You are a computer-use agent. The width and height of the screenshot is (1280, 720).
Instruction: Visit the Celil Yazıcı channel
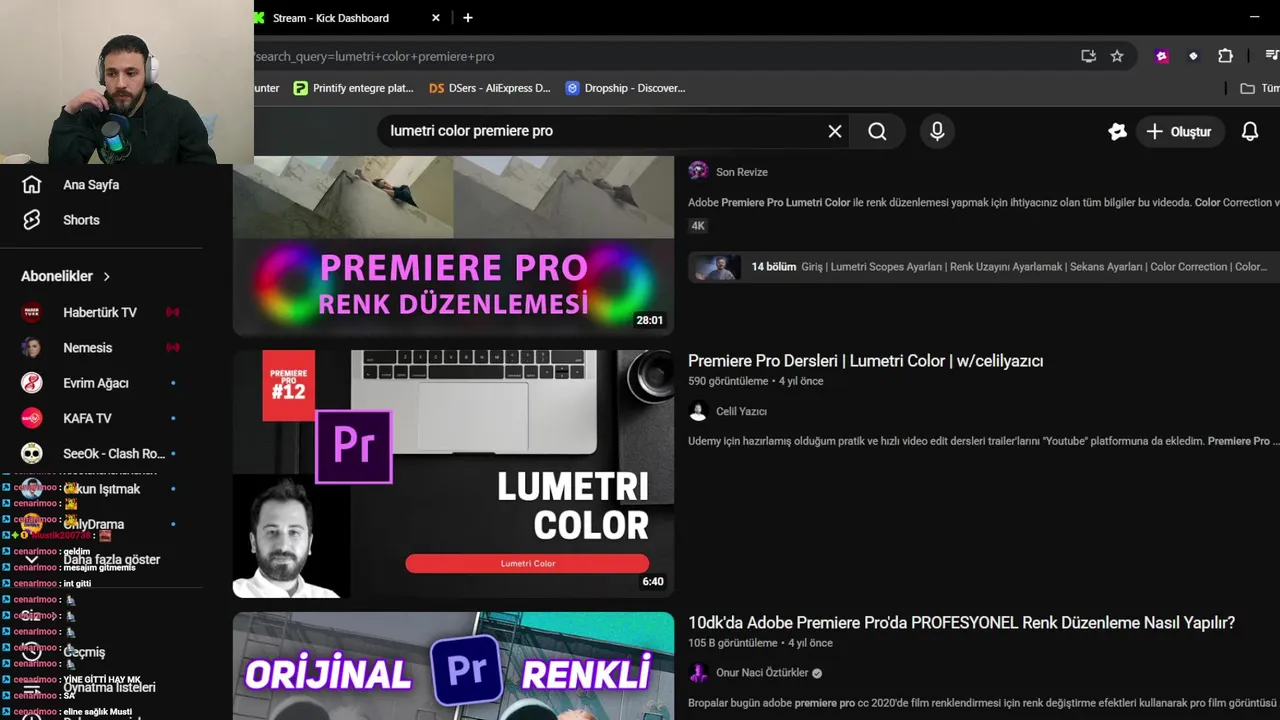pos(741,411)
